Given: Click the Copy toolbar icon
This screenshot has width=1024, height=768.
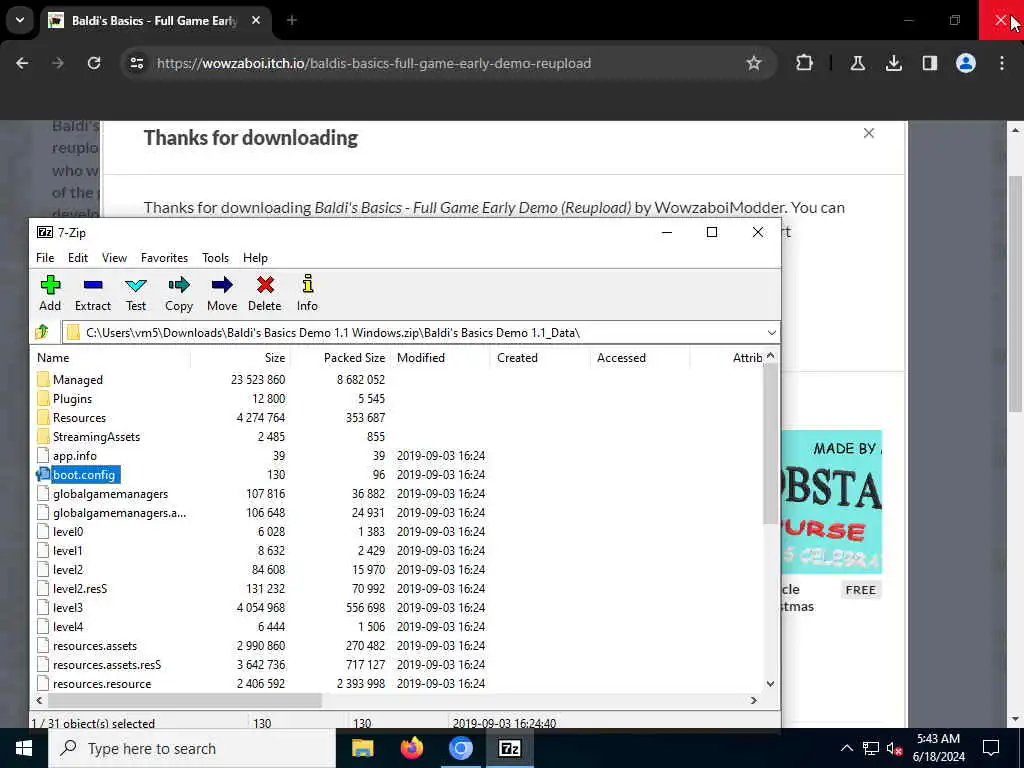Looking at the screenshot, I should pyautogui.click(x=178, y=293).
